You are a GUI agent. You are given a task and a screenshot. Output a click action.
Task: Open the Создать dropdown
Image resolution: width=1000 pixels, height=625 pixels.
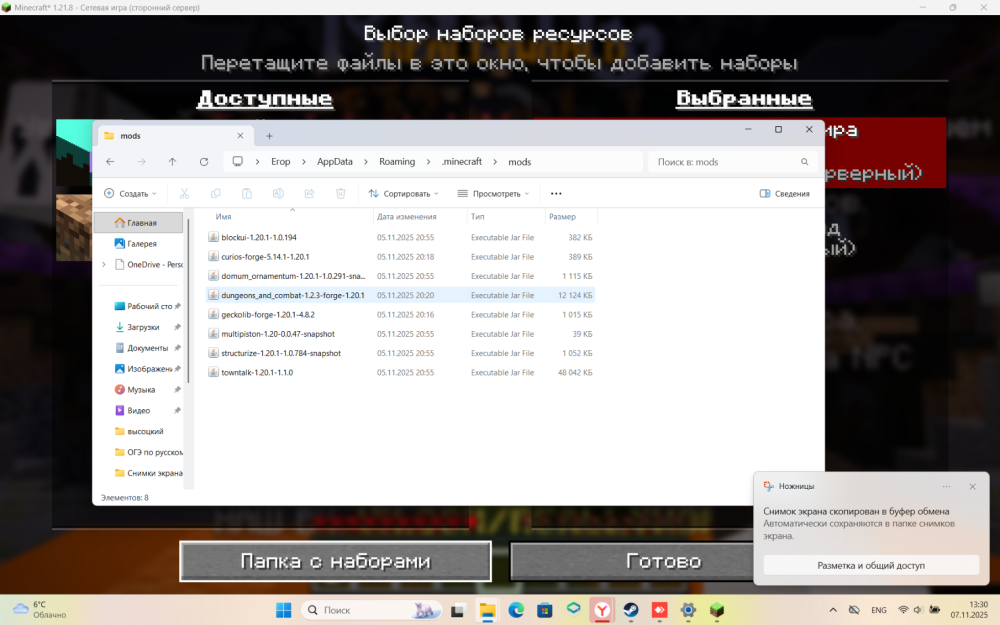click(130, 193)
